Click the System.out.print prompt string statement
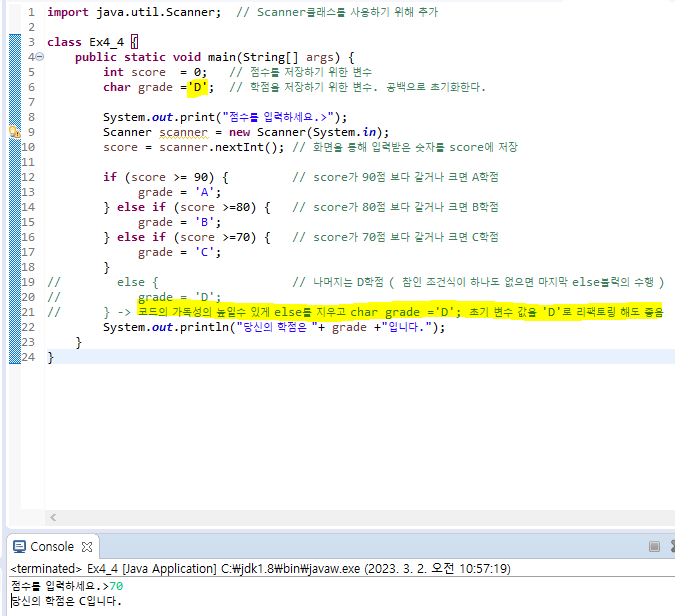 click(x=225, y=118)
